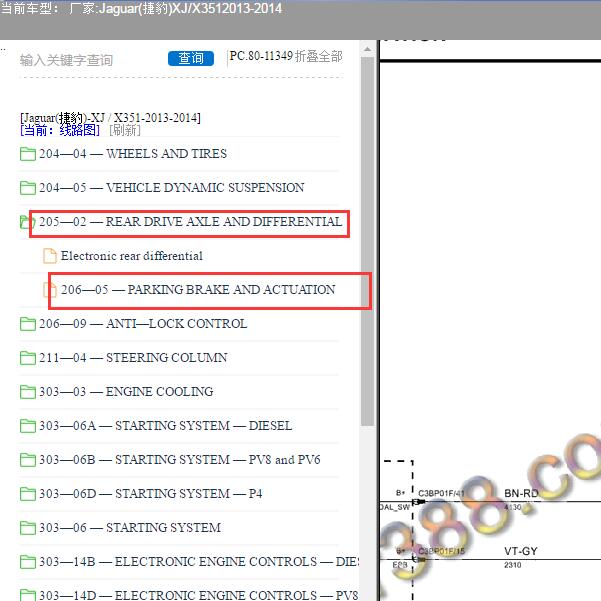The width and height of the screenshot is (601, 601).
Task: Open 206—05 PARKING BRAKE AND ACTUATION
Action: pos(198,289)
